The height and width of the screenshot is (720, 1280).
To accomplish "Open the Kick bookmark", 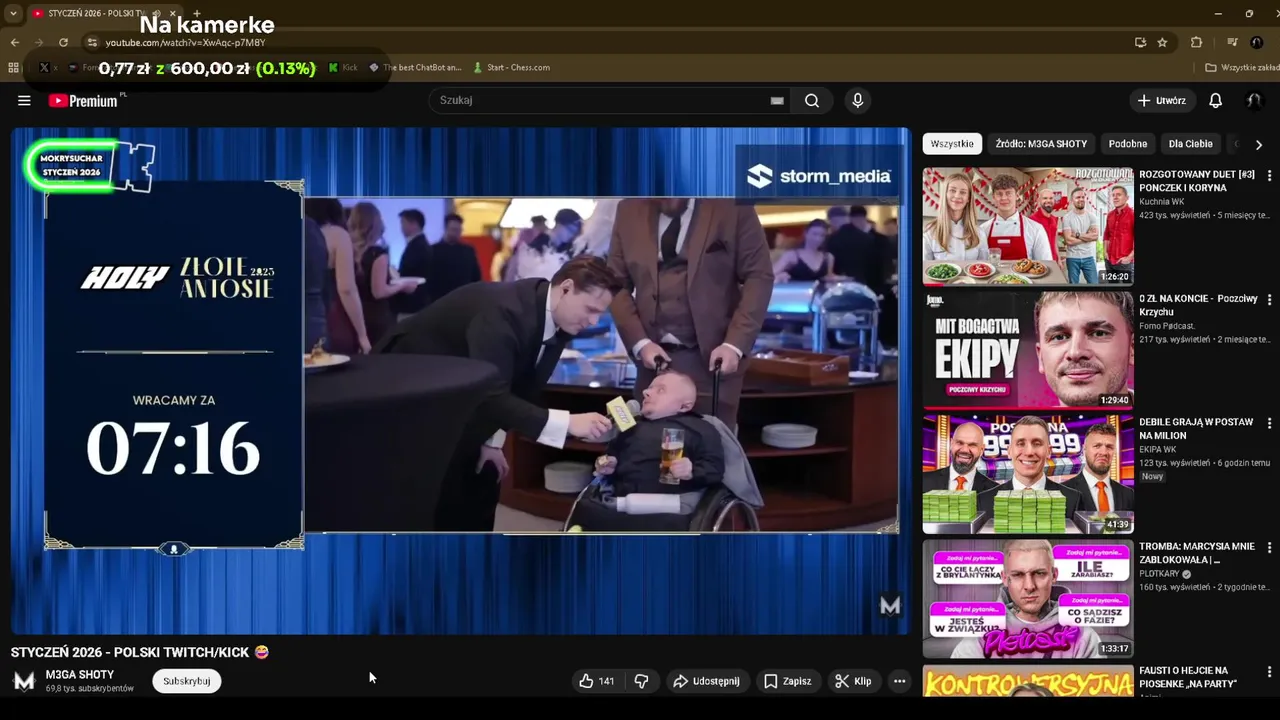I will pyautogui.click(x=343, y=68).
